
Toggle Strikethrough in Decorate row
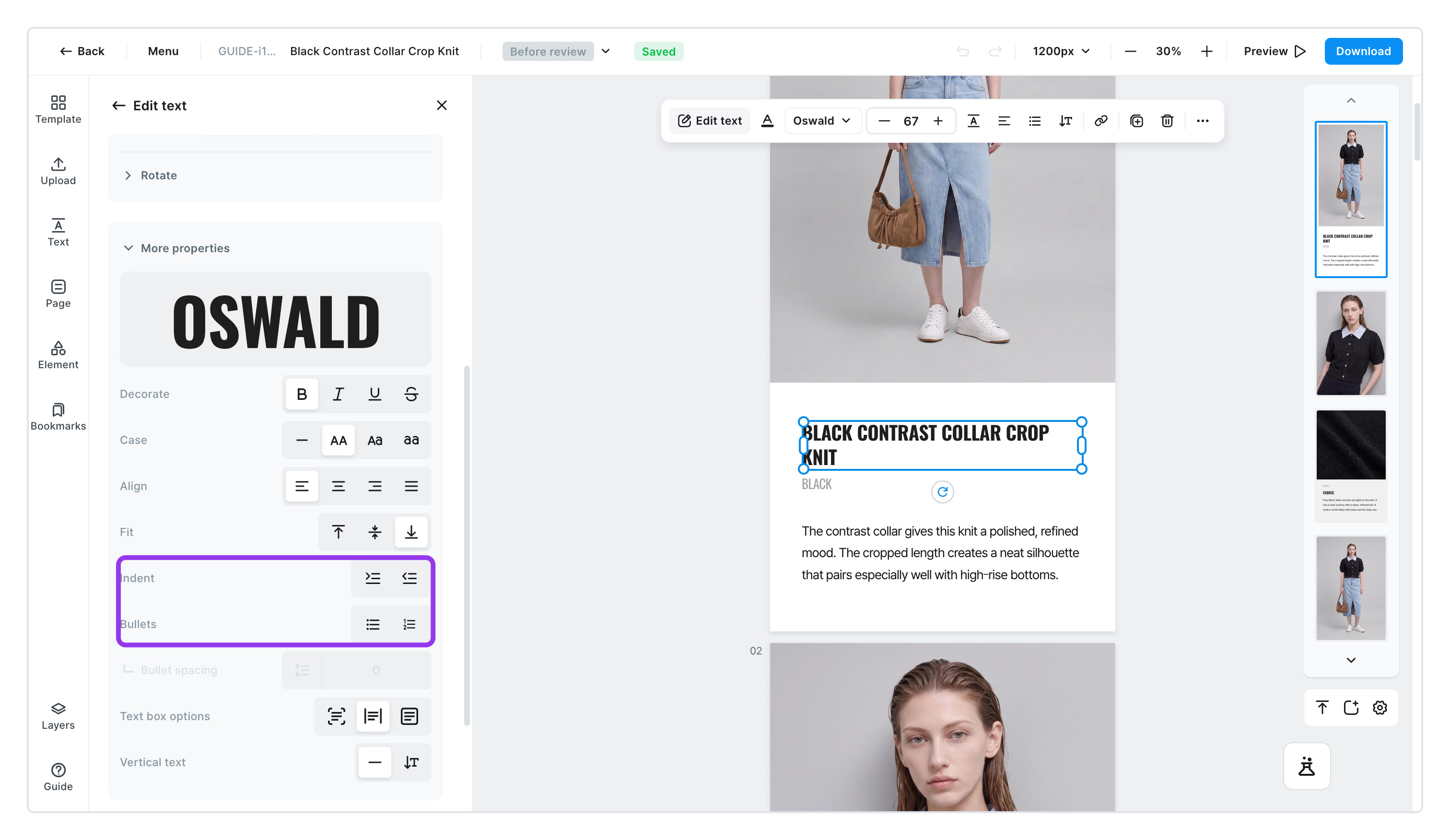click(x=411, y=394)
